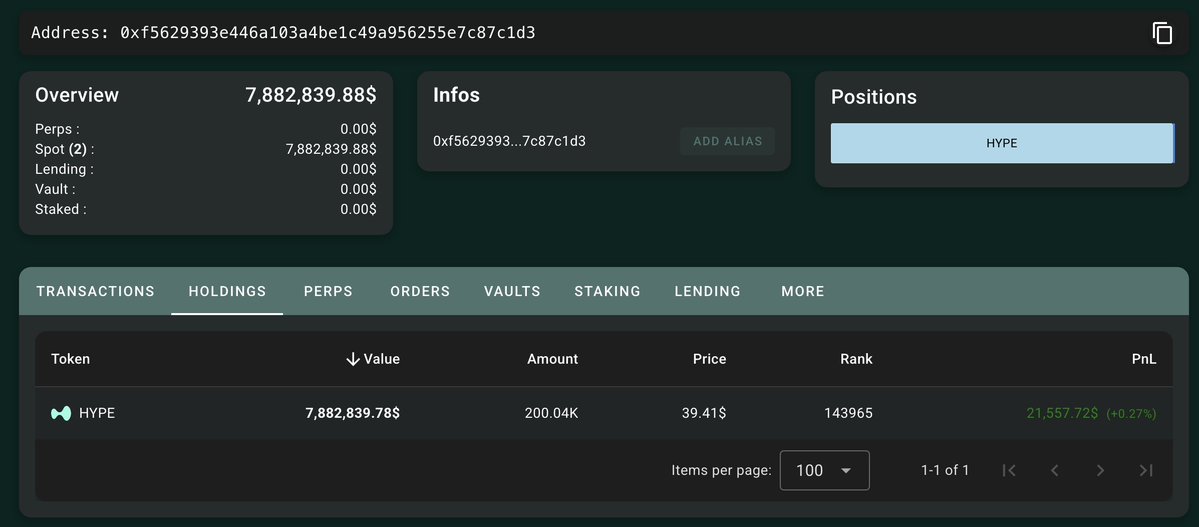Image resolution: width=1199 pixels, height=527 pixels.
Task: Open the Items per page dropdown
Action: click(x=824, y=470)
